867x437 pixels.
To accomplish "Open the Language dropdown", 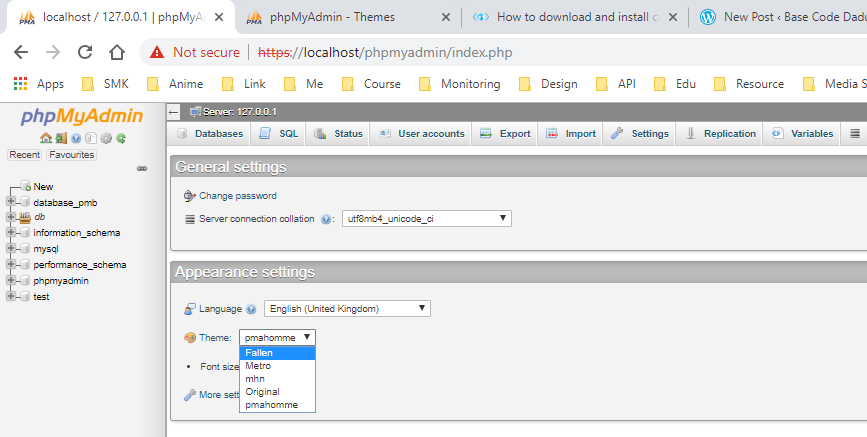I will (x=346, y=309).
